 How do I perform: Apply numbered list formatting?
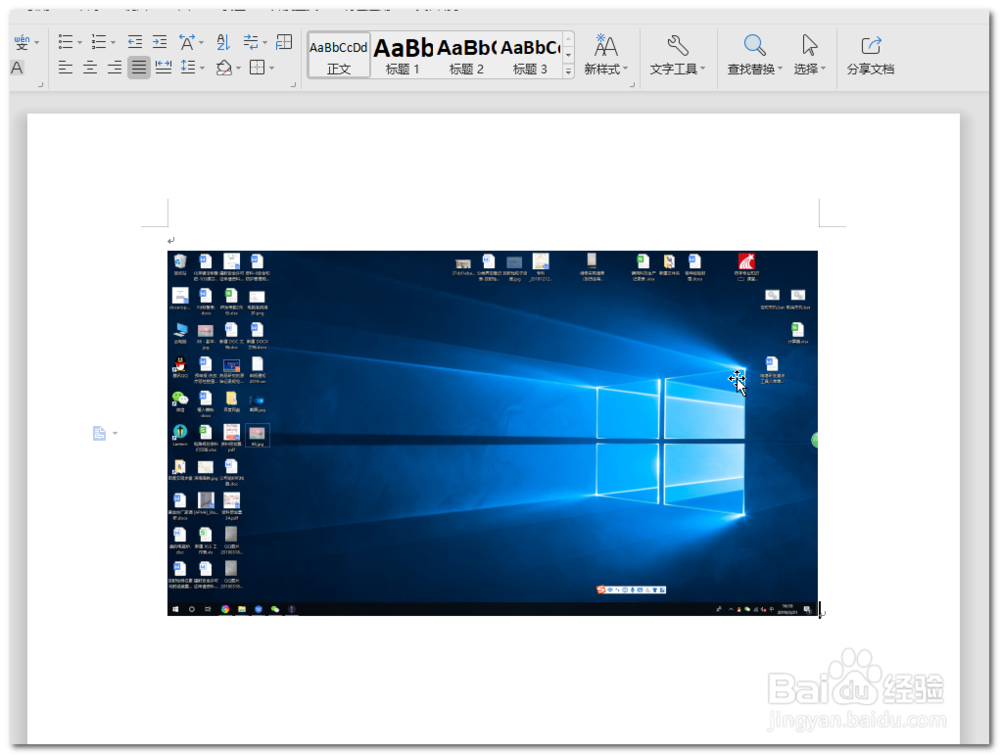pos(98,42)
